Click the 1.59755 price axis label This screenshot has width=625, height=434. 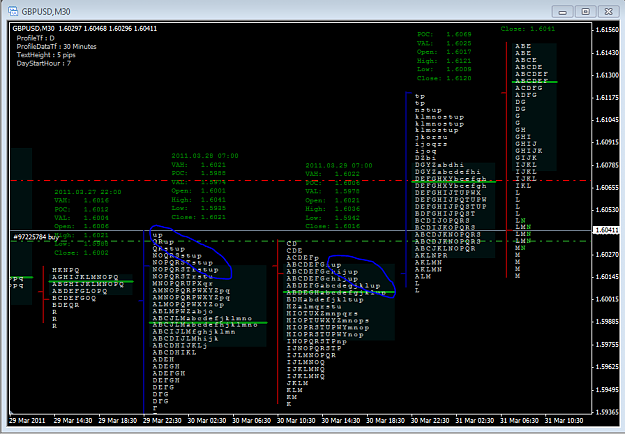coord(607,344)
